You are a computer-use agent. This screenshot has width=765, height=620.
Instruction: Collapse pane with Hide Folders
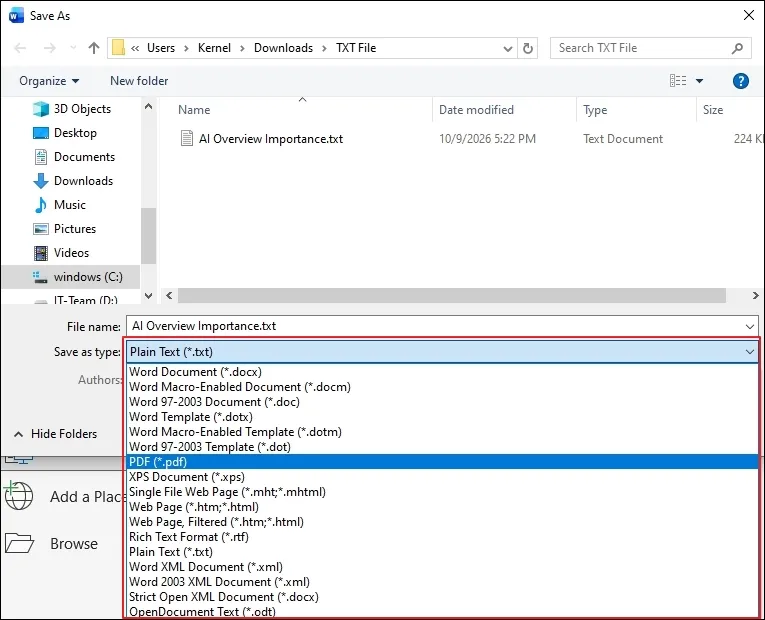click(56, 434)
